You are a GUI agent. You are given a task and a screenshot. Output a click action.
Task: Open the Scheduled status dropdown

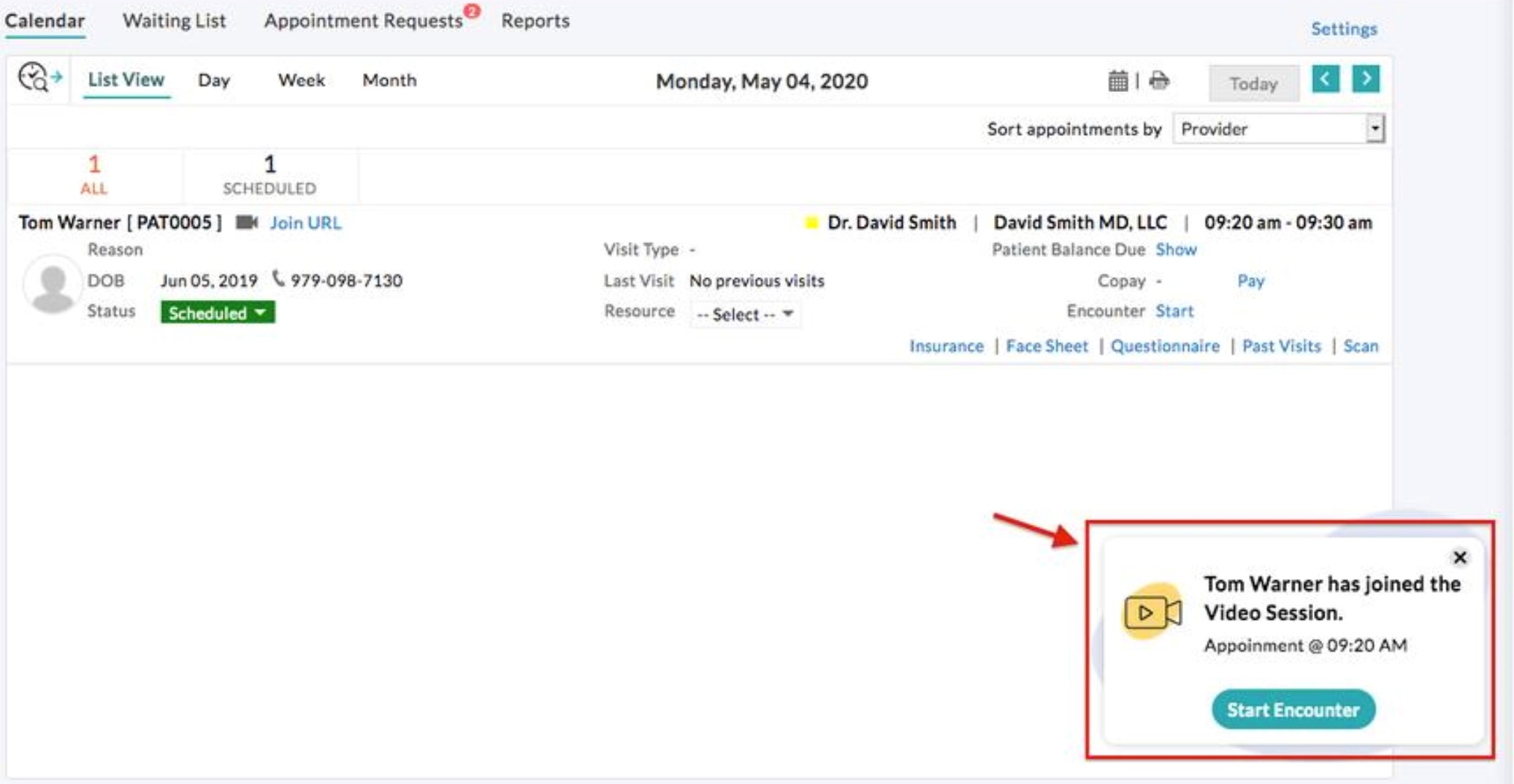(218, 312)
